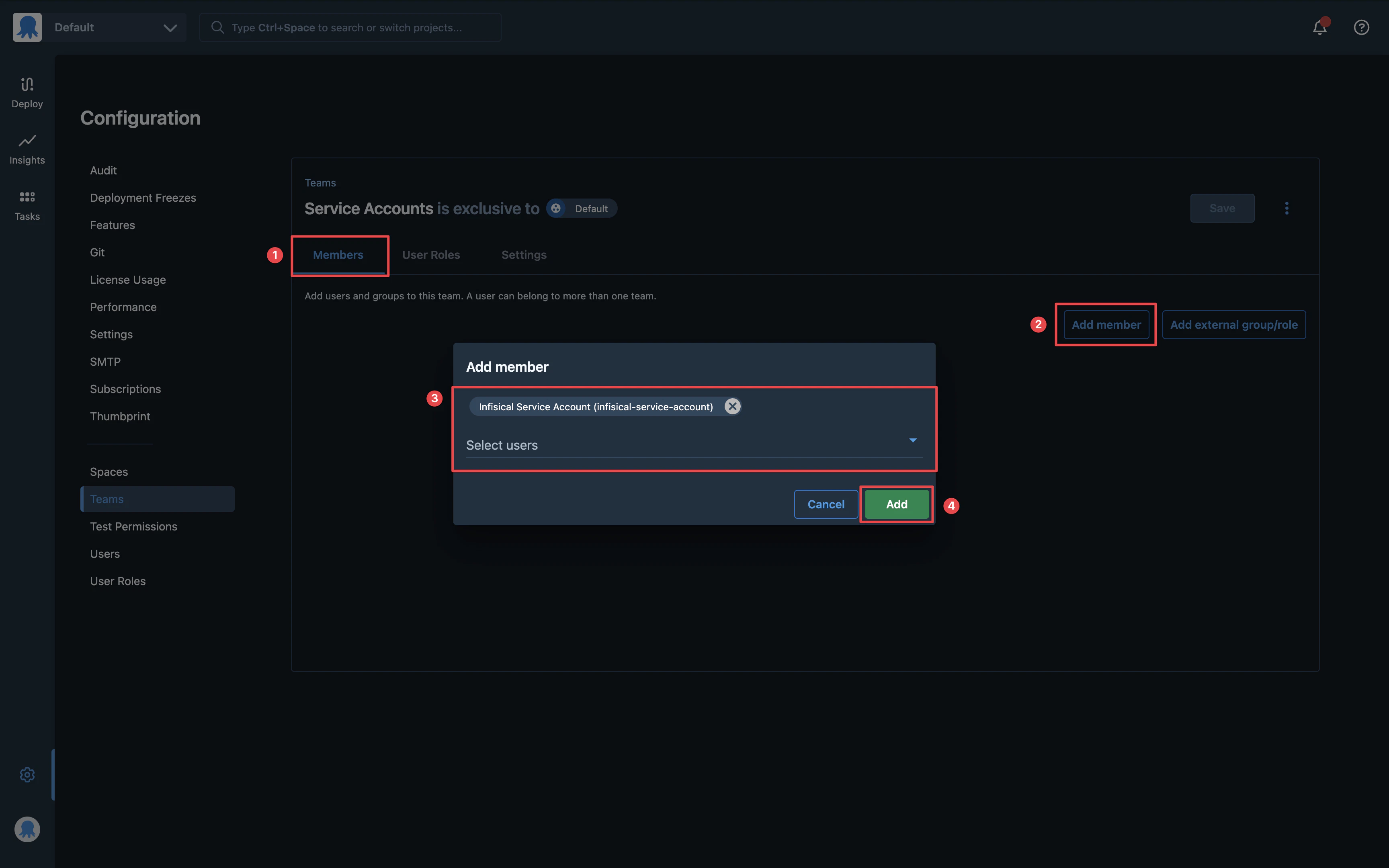Image resolution: width=1389 pixels, height=868 pixels.
Task: Open Git configuration page
Action: click(97, 252)
